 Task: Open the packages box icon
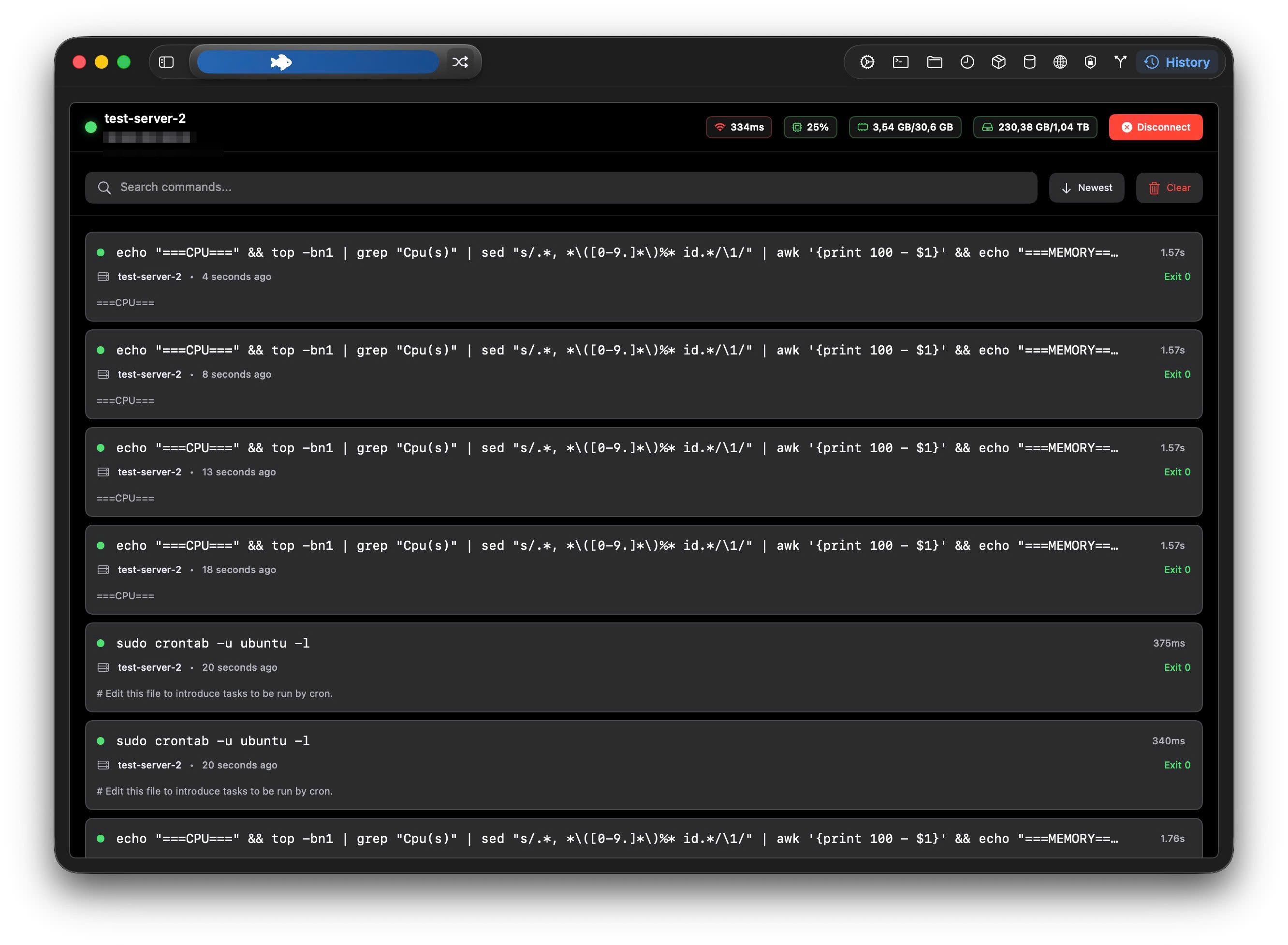(998, 62)
